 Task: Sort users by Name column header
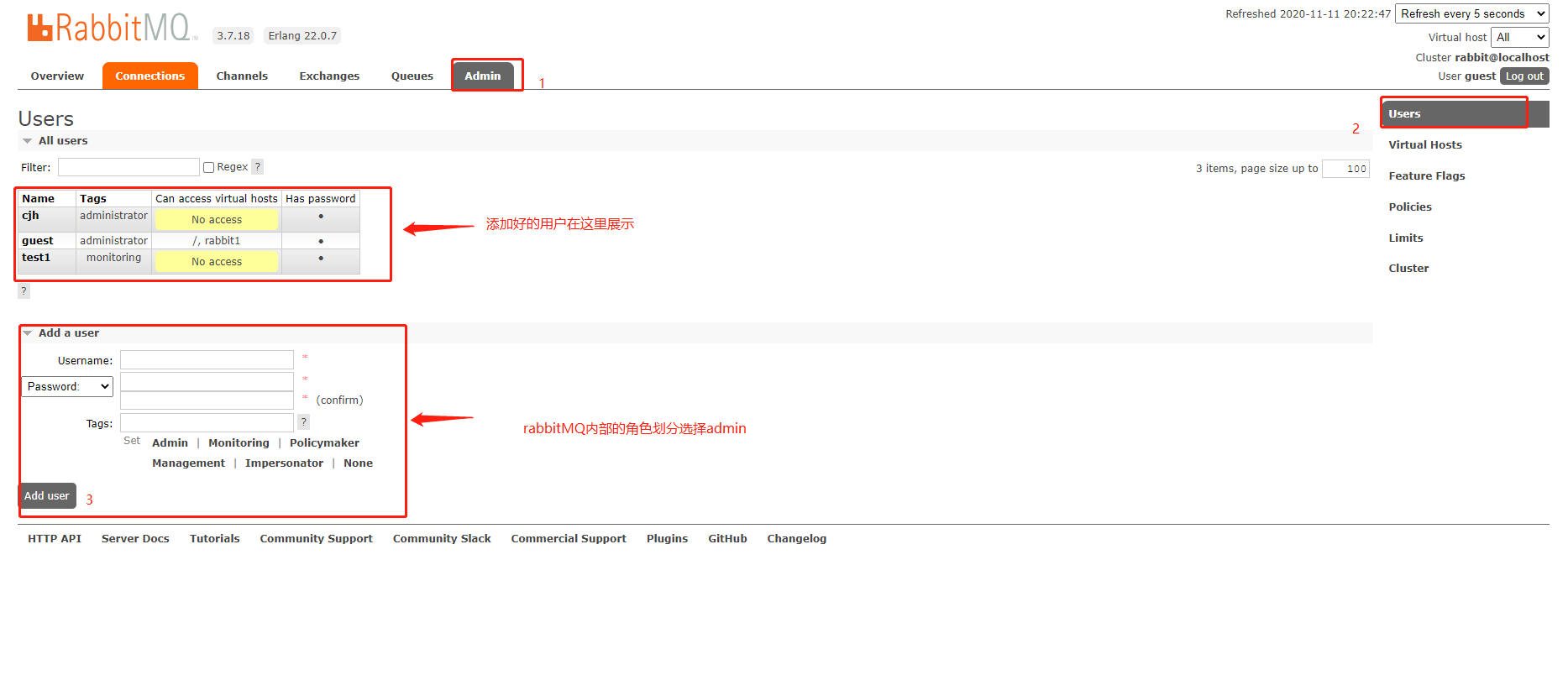click(38, 199)
